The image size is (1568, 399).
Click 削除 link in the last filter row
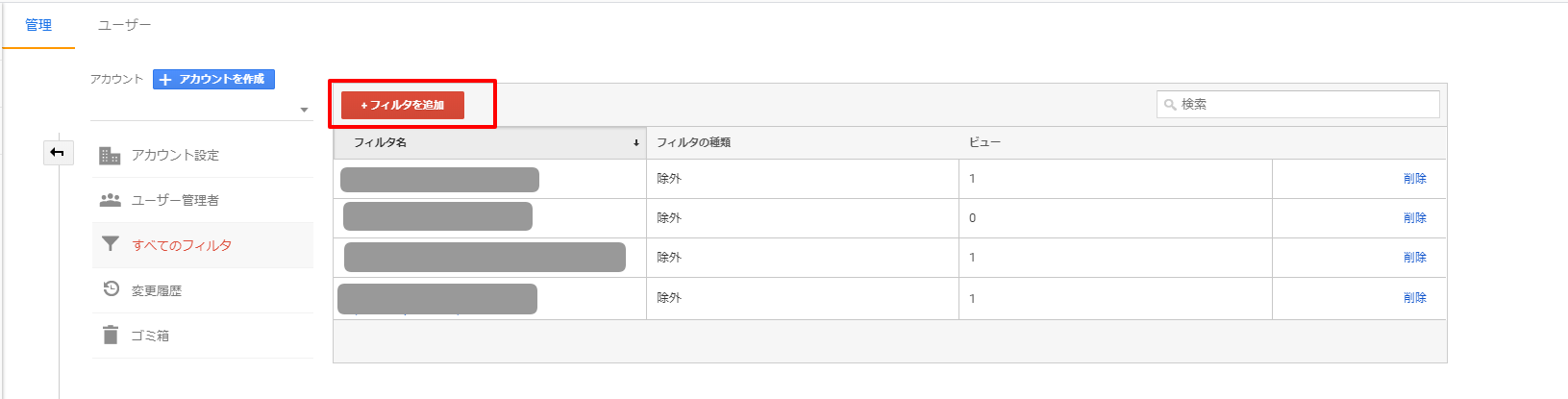(x=1414, y=298)
